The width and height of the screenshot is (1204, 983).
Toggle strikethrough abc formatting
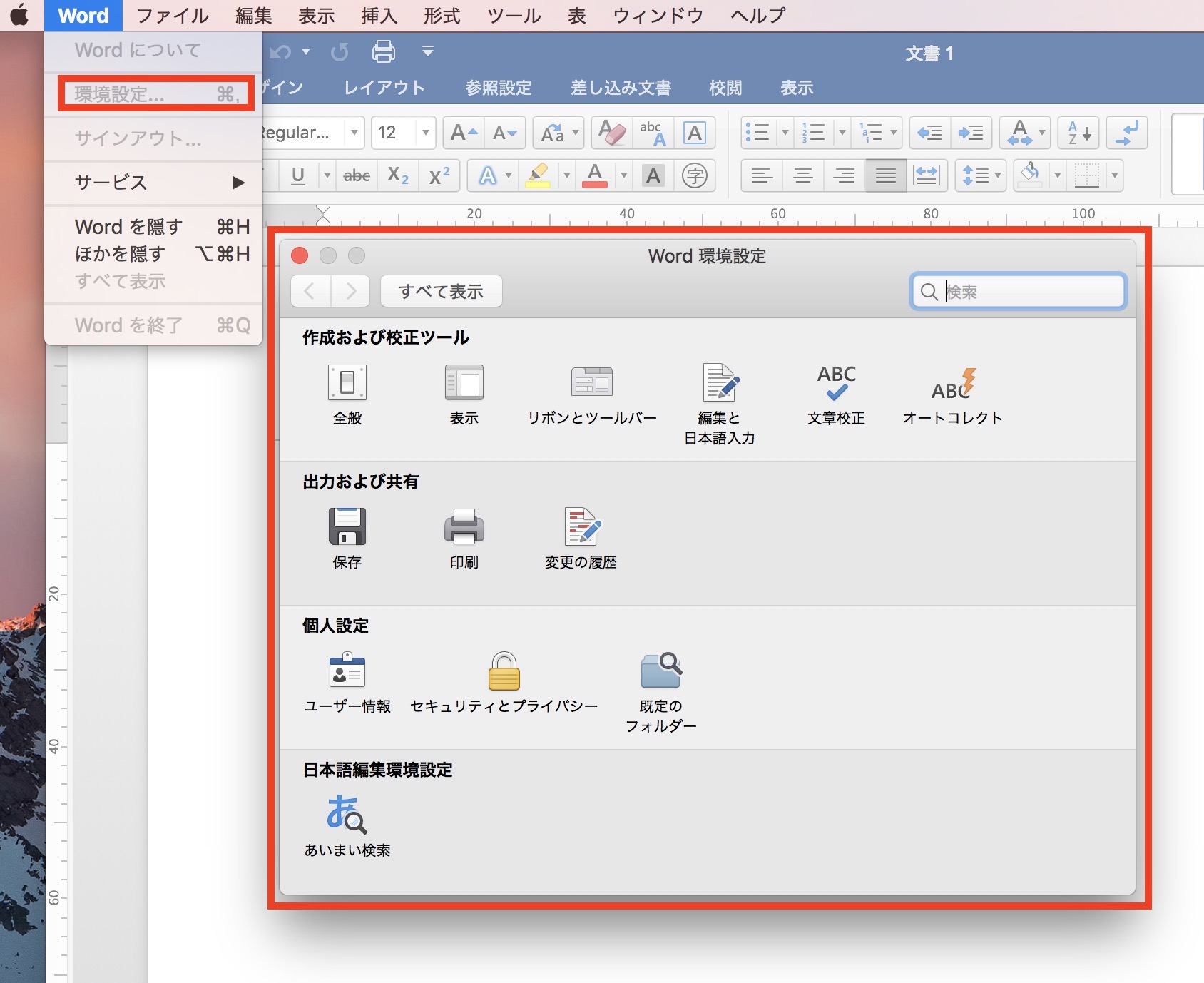click(x=357, y=175)
